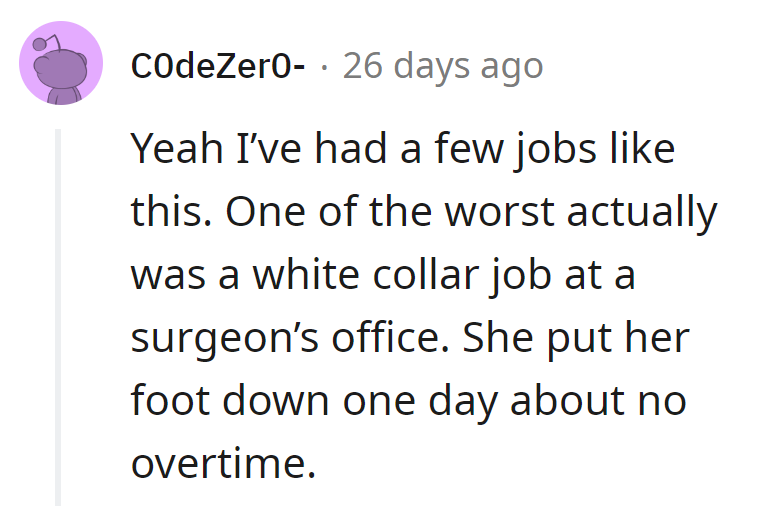Click the word "surgeon's" in the comment

(211, 339)
